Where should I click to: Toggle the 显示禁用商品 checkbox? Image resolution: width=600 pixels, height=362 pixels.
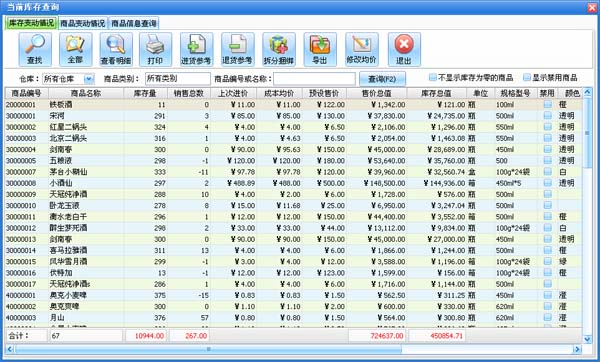(527, 78)
